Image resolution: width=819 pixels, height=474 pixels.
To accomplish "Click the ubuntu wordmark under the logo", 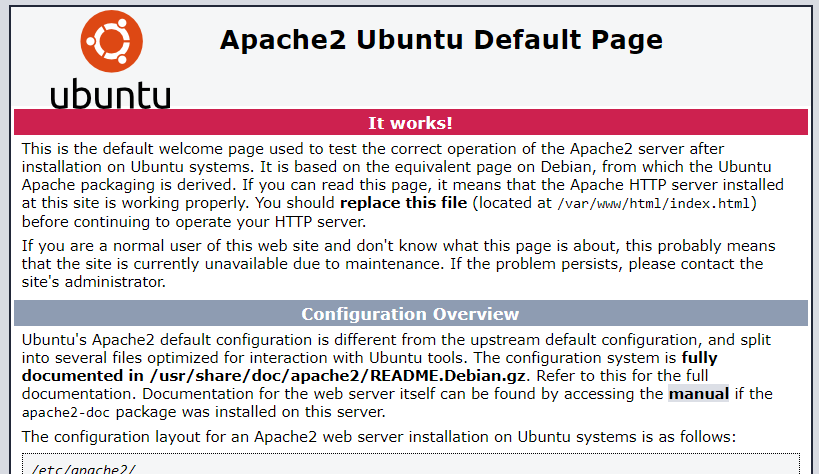I will tap(111, 94).
